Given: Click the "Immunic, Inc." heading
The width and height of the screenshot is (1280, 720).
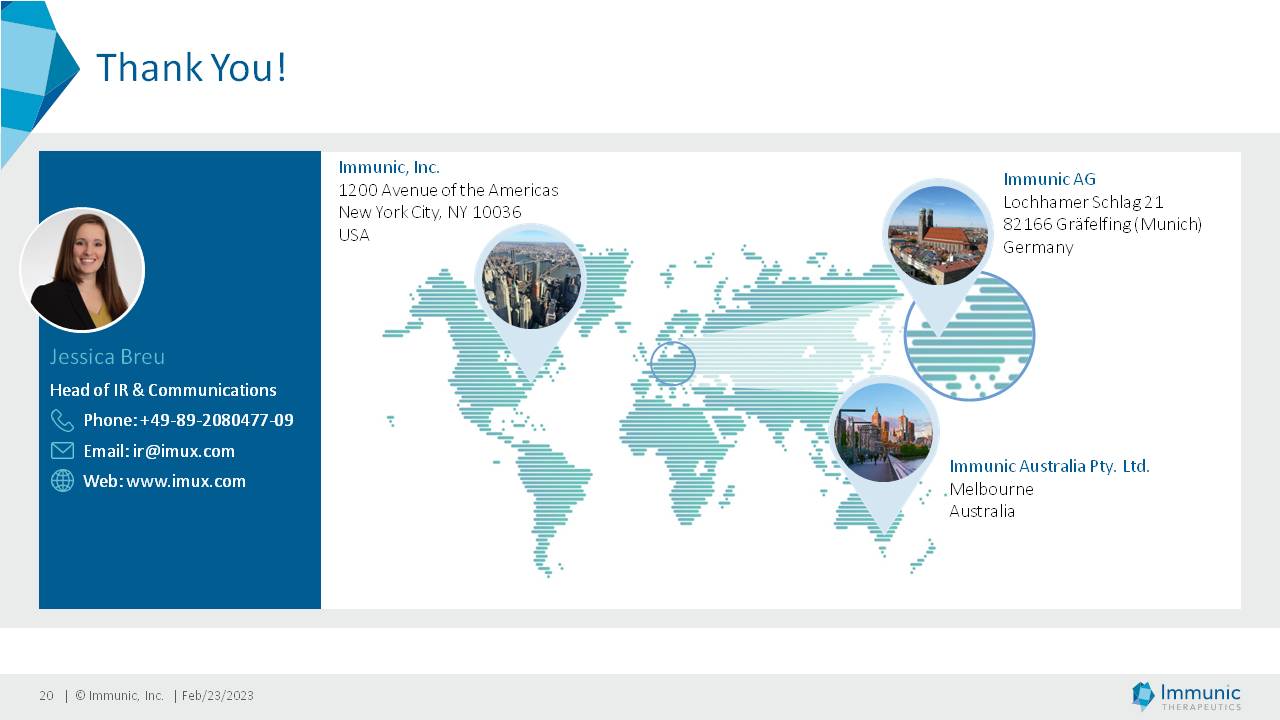Looking at the screenshot, I should 389,167.
